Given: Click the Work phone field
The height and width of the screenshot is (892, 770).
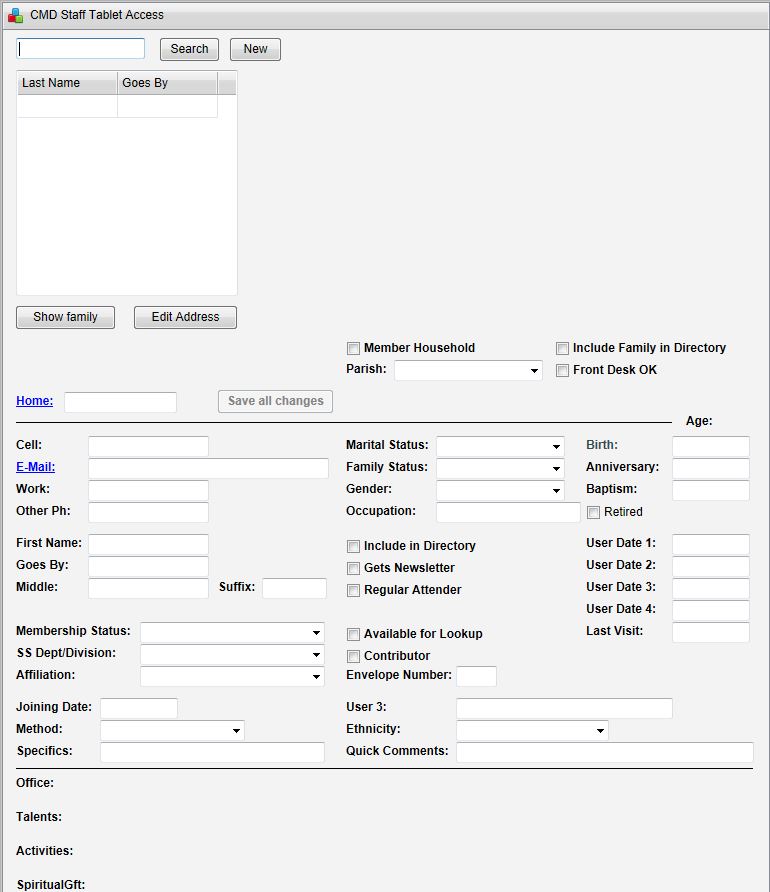Looking at the screenshot, I should click(x=148, y=490).
